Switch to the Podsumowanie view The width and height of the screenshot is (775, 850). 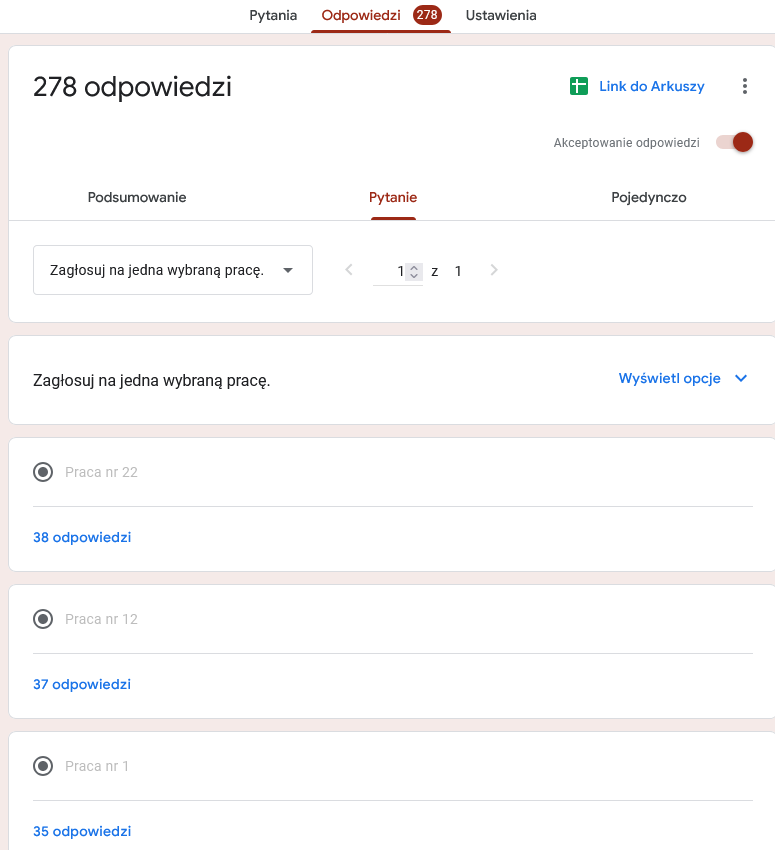pyautogui.click(x=137, y=197)
